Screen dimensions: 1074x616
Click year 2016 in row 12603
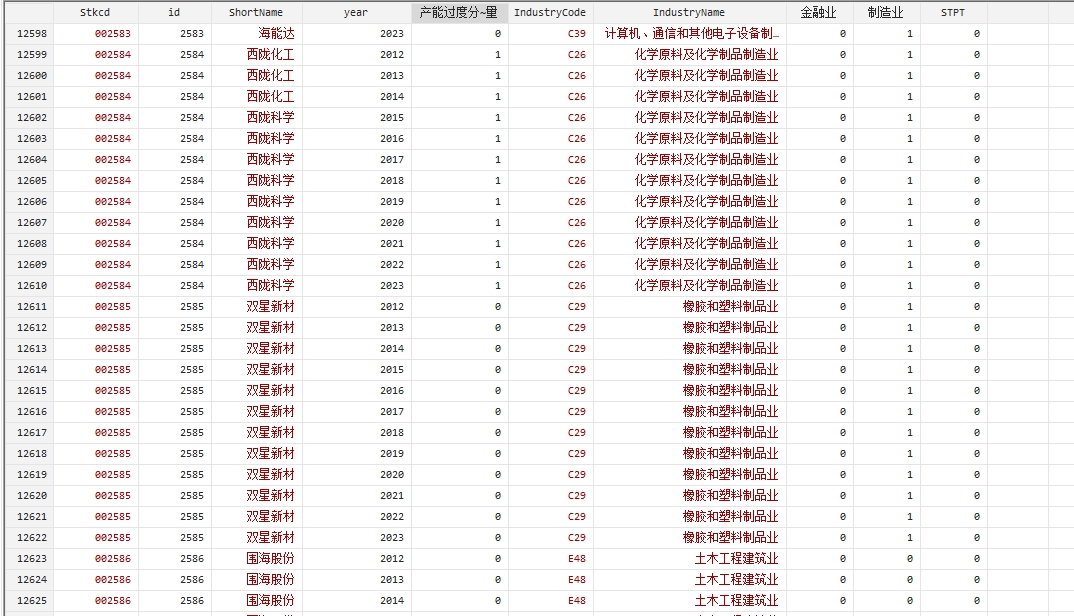click(x=392, y=139)
